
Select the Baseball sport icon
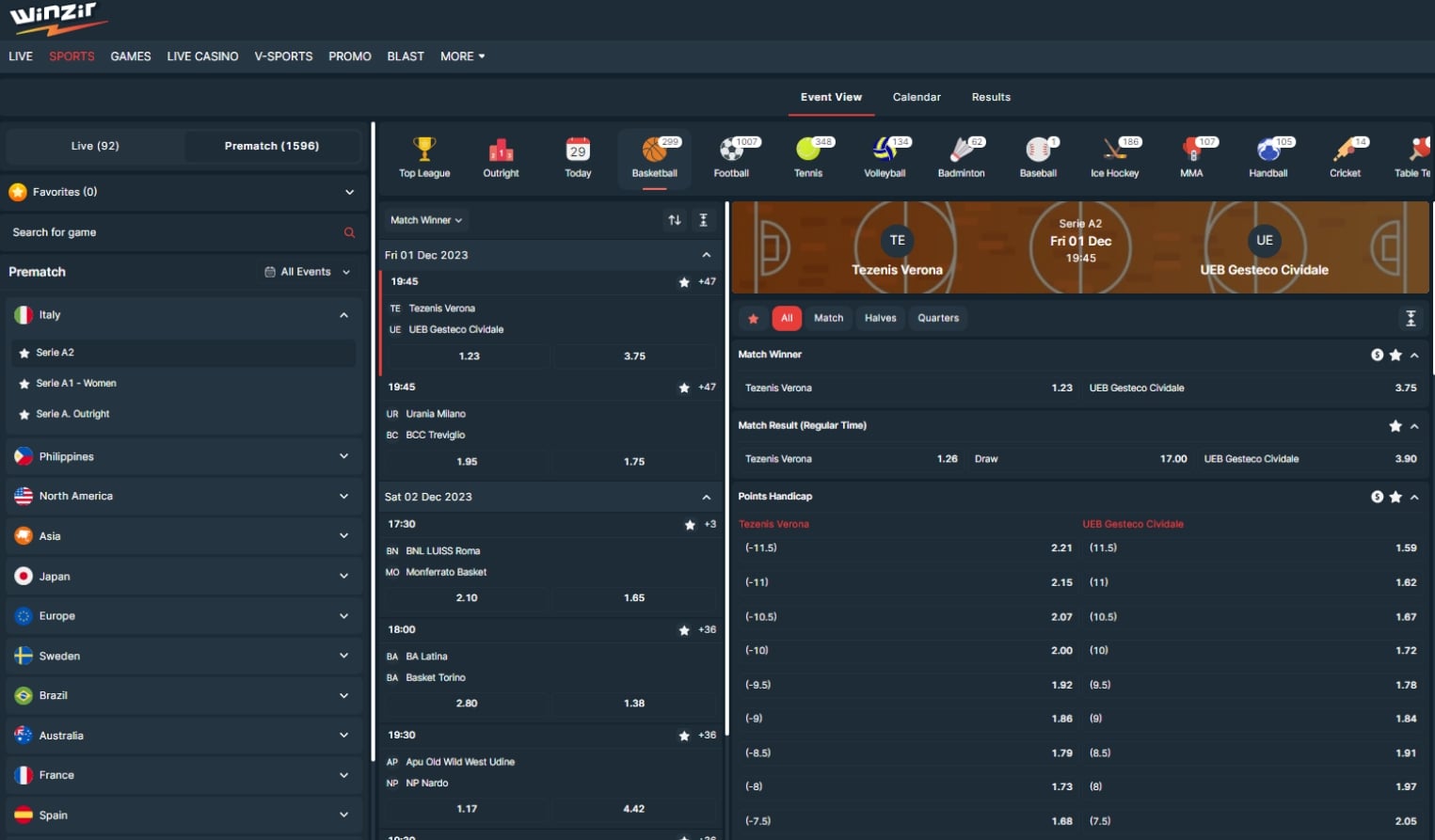tap(1038, 150)
